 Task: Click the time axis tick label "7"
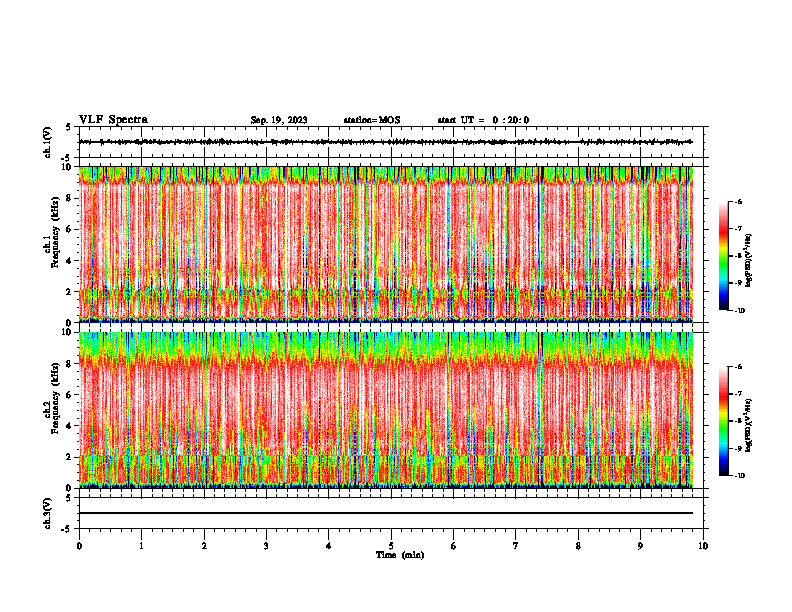coord(515,546)
